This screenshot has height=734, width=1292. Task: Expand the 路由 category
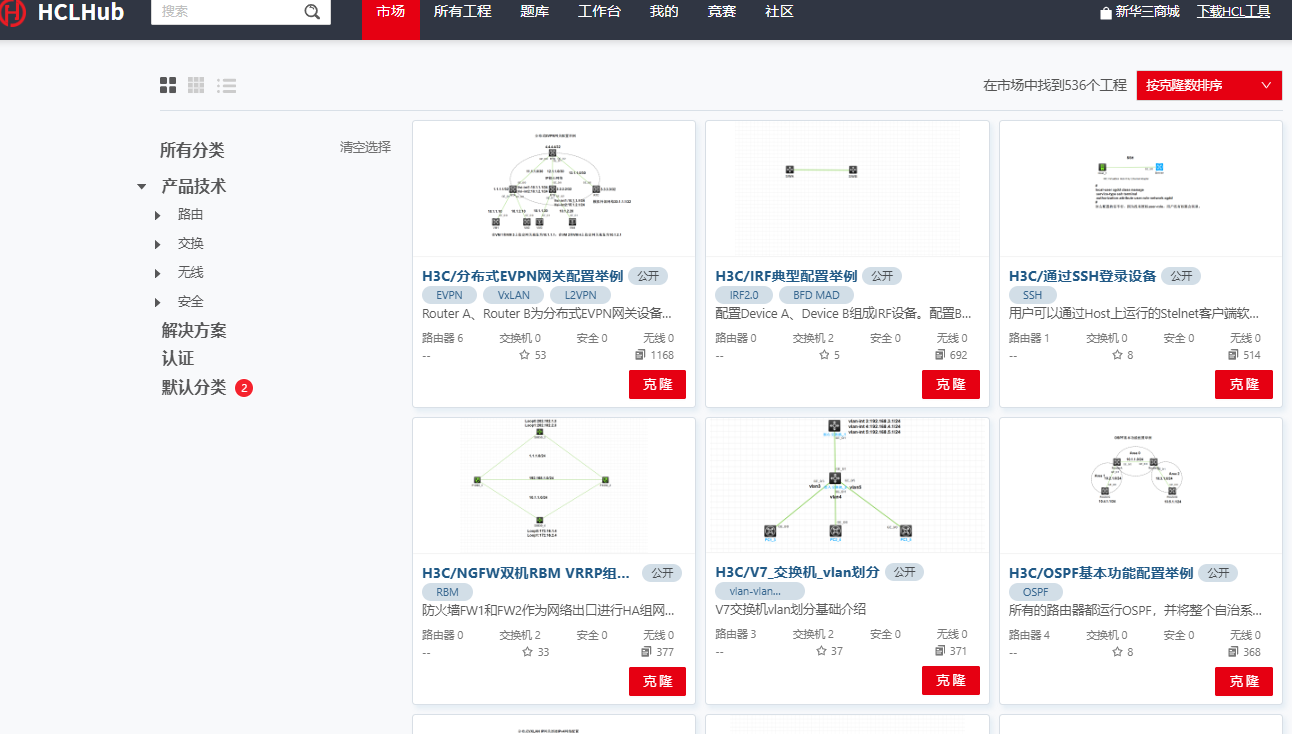(158, 215)
